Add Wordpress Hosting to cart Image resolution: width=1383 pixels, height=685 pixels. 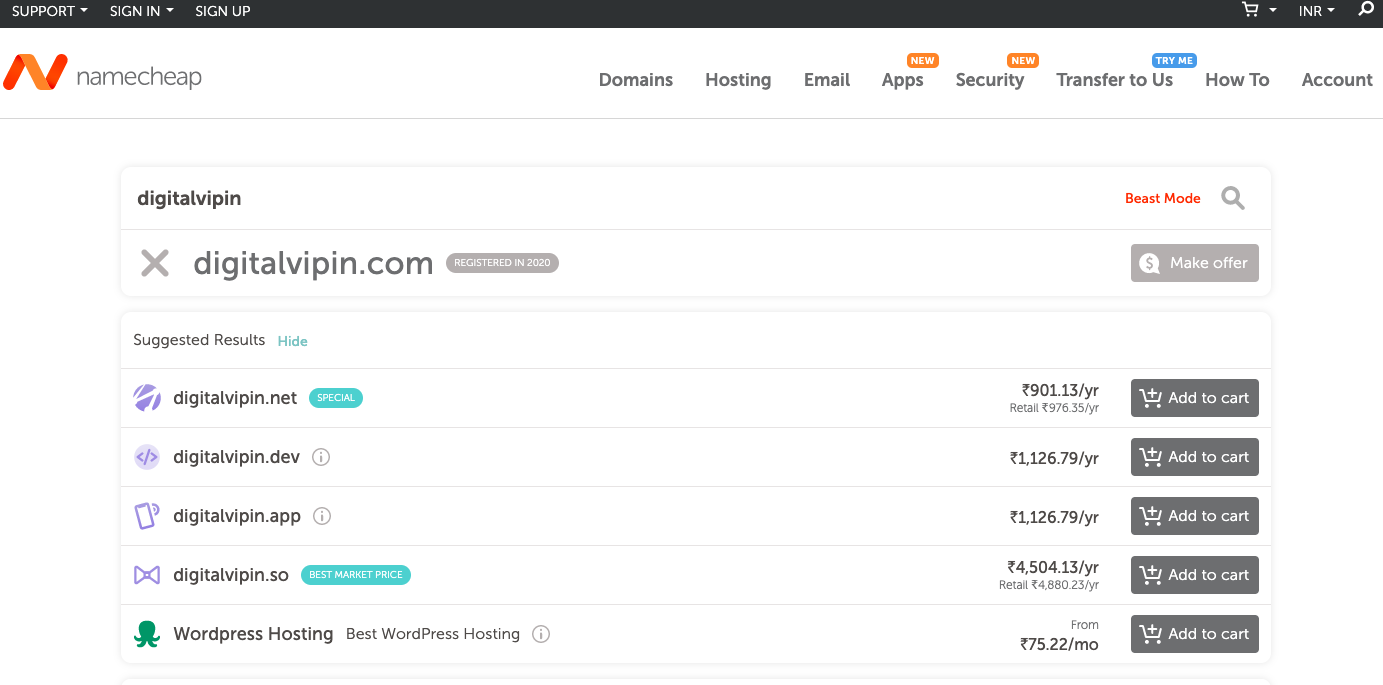(x=1195, y=634)
